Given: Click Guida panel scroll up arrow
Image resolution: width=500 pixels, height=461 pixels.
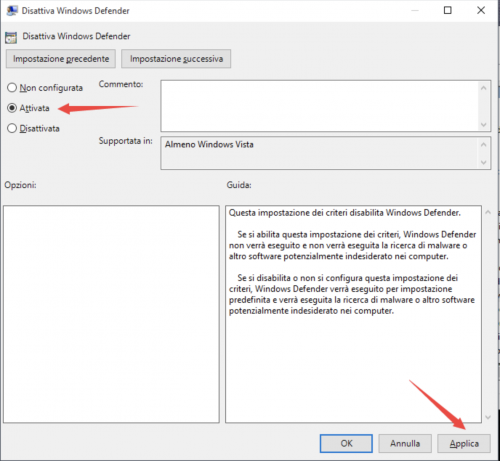Looking at the screenshot, I should [488, 212].
